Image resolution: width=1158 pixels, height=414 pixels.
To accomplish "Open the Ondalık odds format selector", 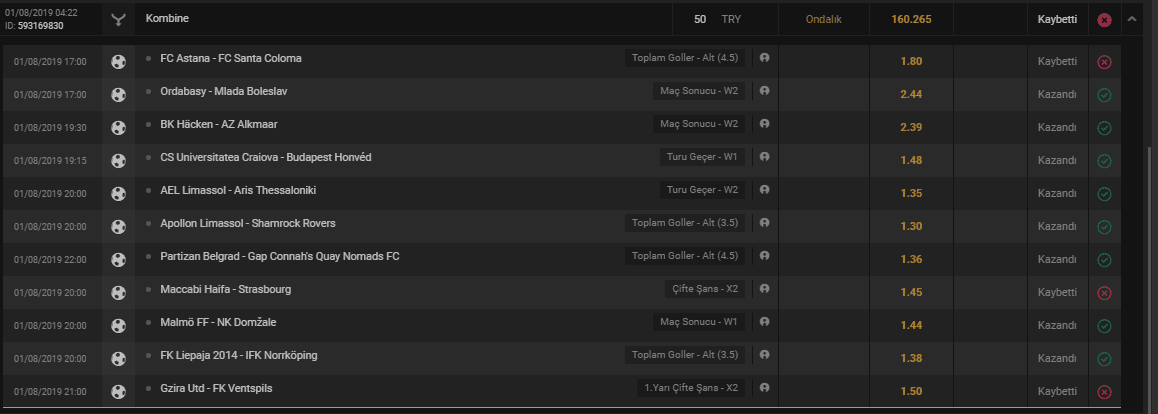I will click(823, 19).
